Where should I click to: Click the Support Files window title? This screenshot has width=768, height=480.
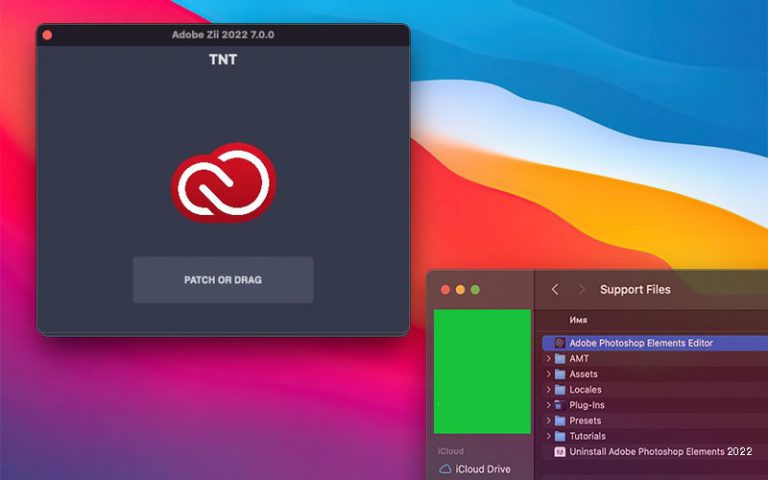635,289
